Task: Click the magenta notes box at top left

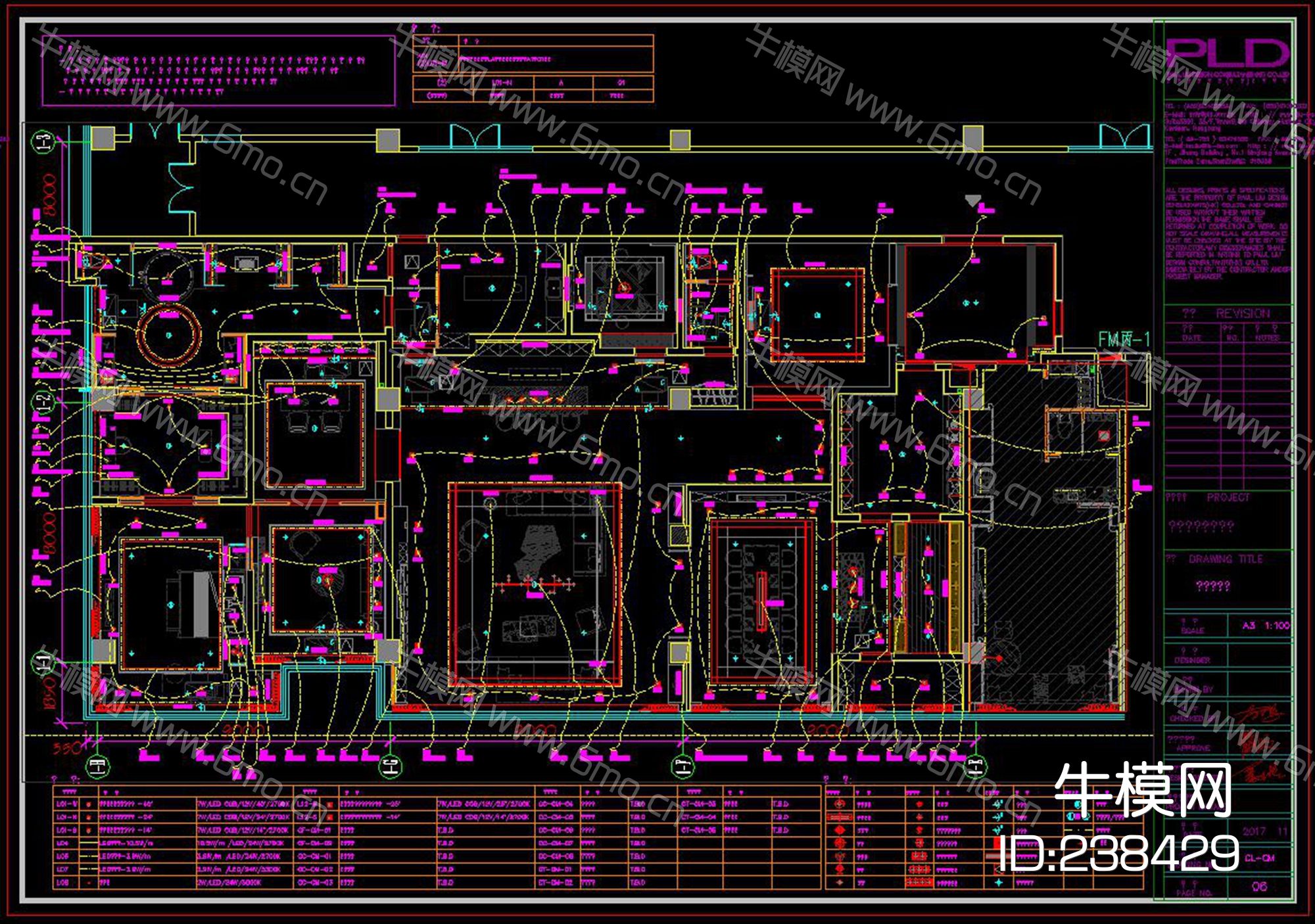Action: [x=218, y=70]
